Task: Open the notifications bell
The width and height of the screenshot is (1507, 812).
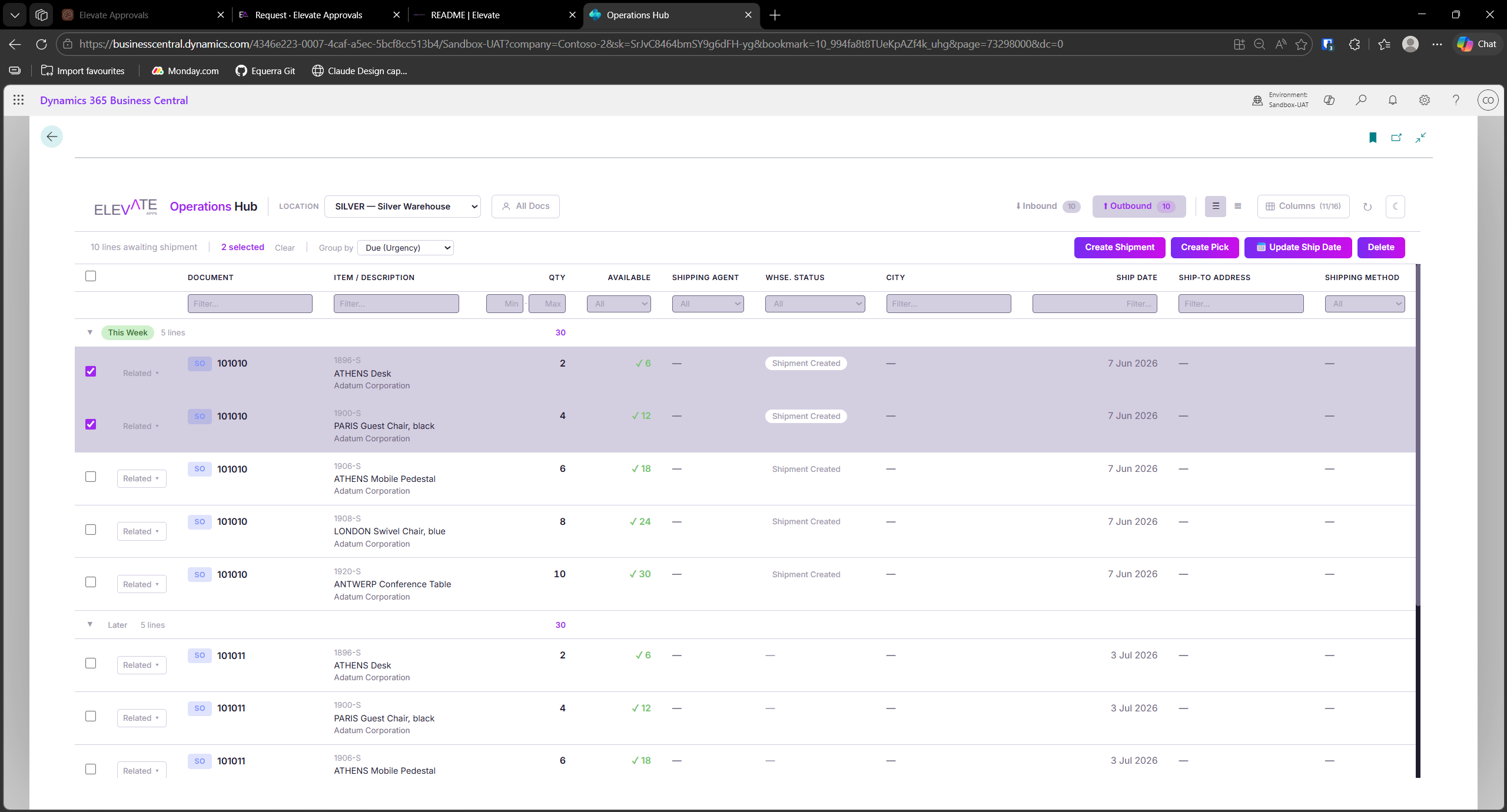Action: pos(1392,100)
